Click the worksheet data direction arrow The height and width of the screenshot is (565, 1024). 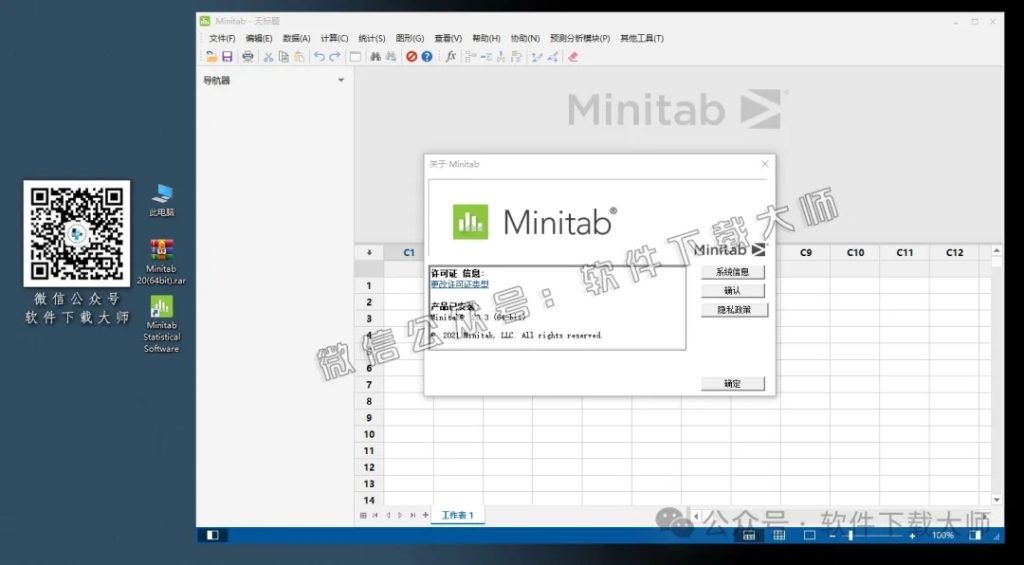point(369,252)
